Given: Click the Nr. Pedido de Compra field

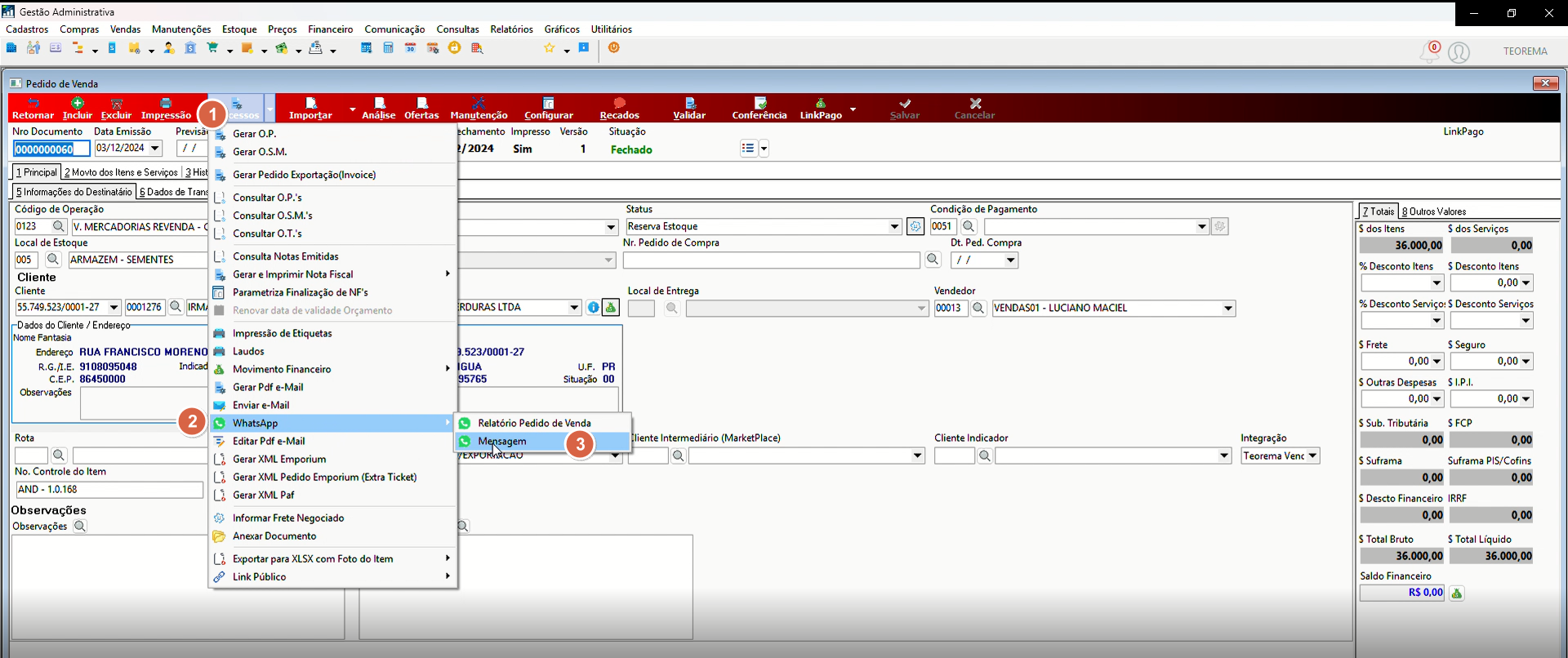Looking at the screenshot, I should coord(771,260).
